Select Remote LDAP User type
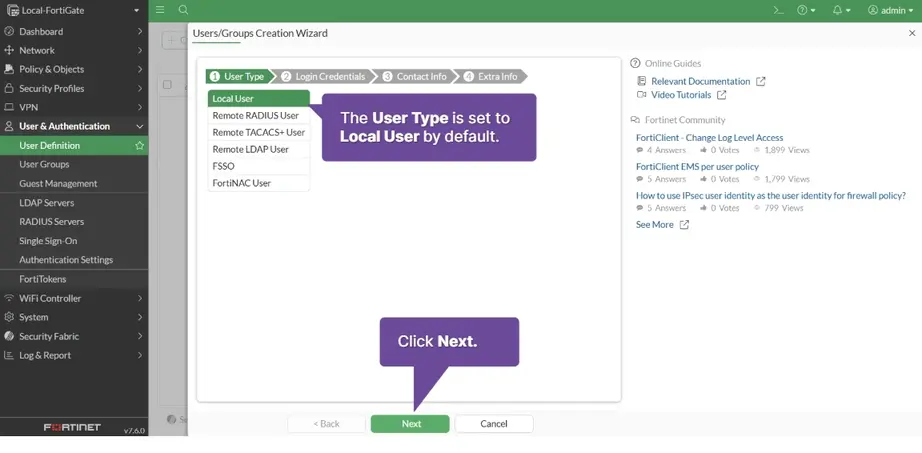The image size is (922, 453). [x=259, y=149]
